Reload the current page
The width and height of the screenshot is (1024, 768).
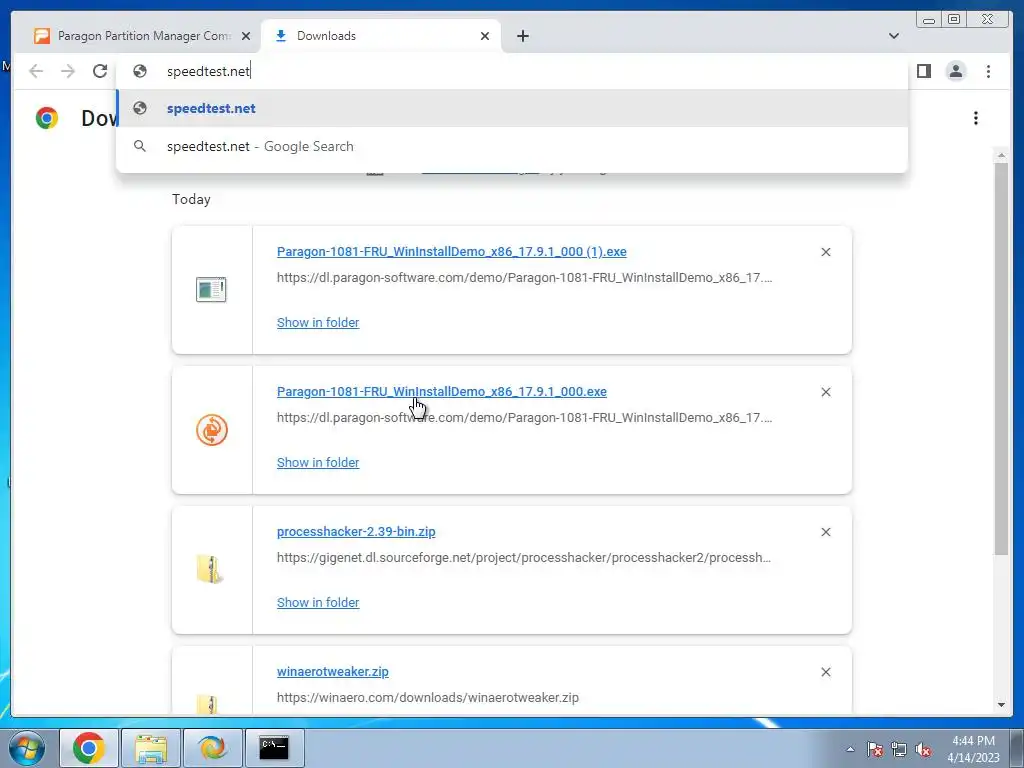(x=100, y=71)
